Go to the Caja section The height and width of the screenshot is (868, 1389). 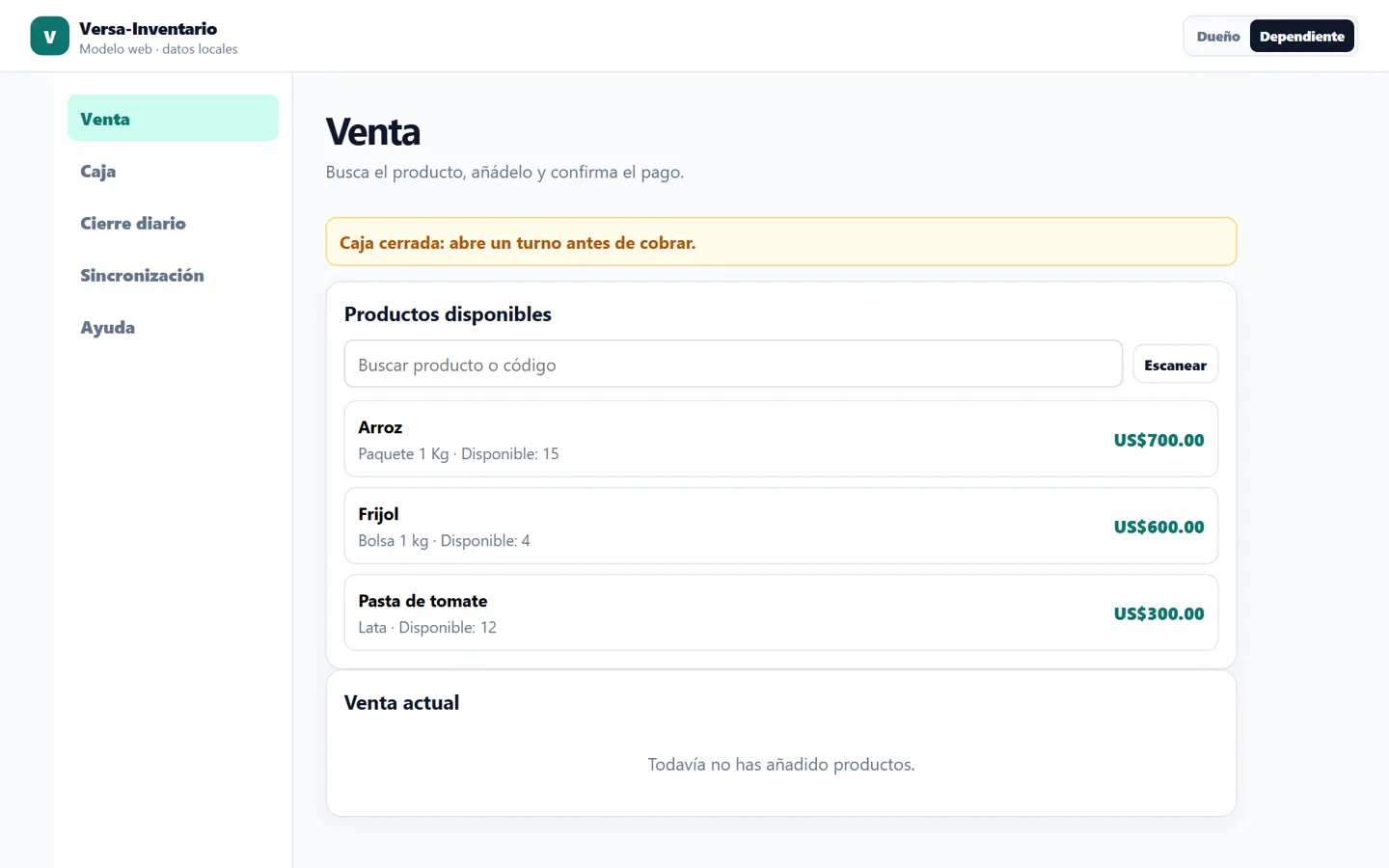coord(173,171)
